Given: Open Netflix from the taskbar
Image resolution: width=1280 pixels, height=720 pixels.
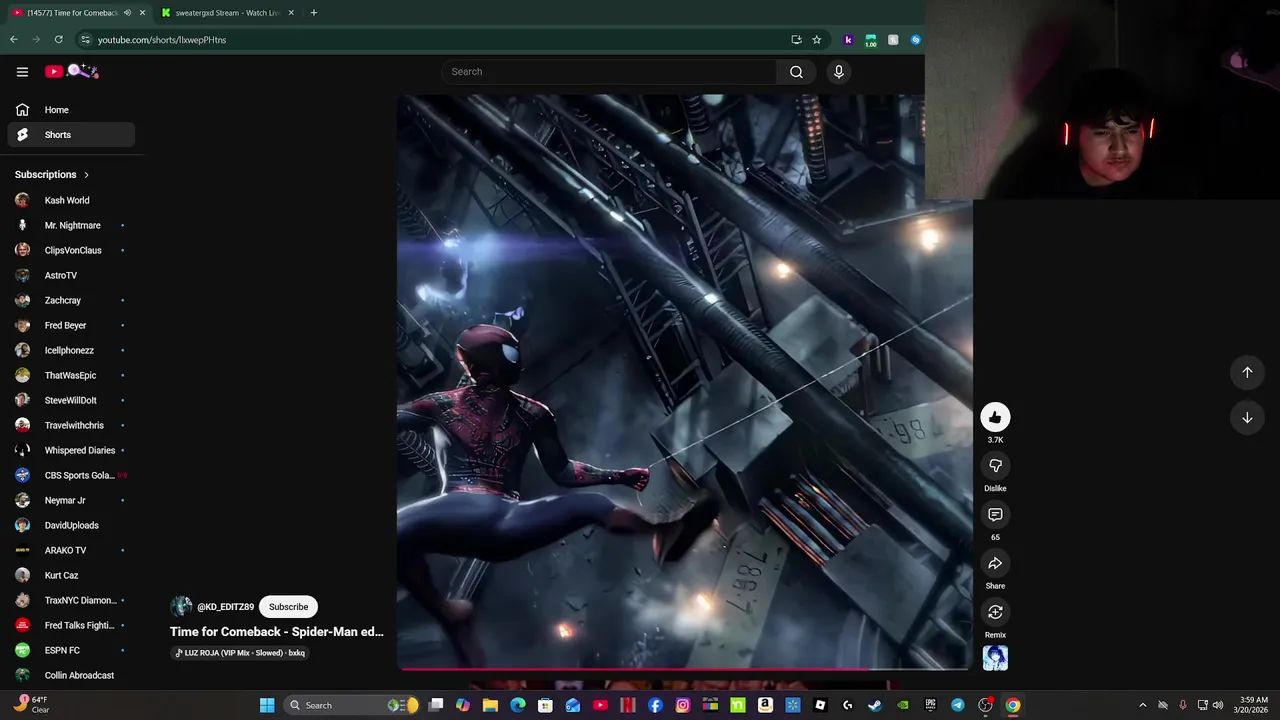Looking at the screenshot, I should 628,705.
